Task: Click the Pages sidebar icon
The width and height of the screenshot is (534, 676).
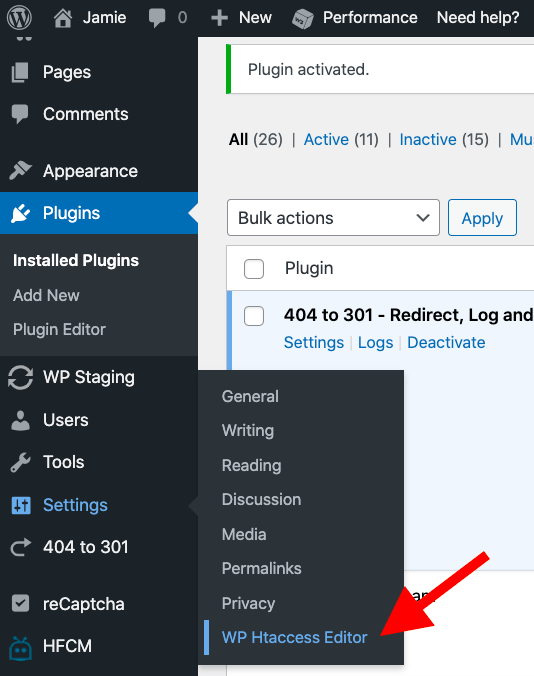Action: (20, 72)
